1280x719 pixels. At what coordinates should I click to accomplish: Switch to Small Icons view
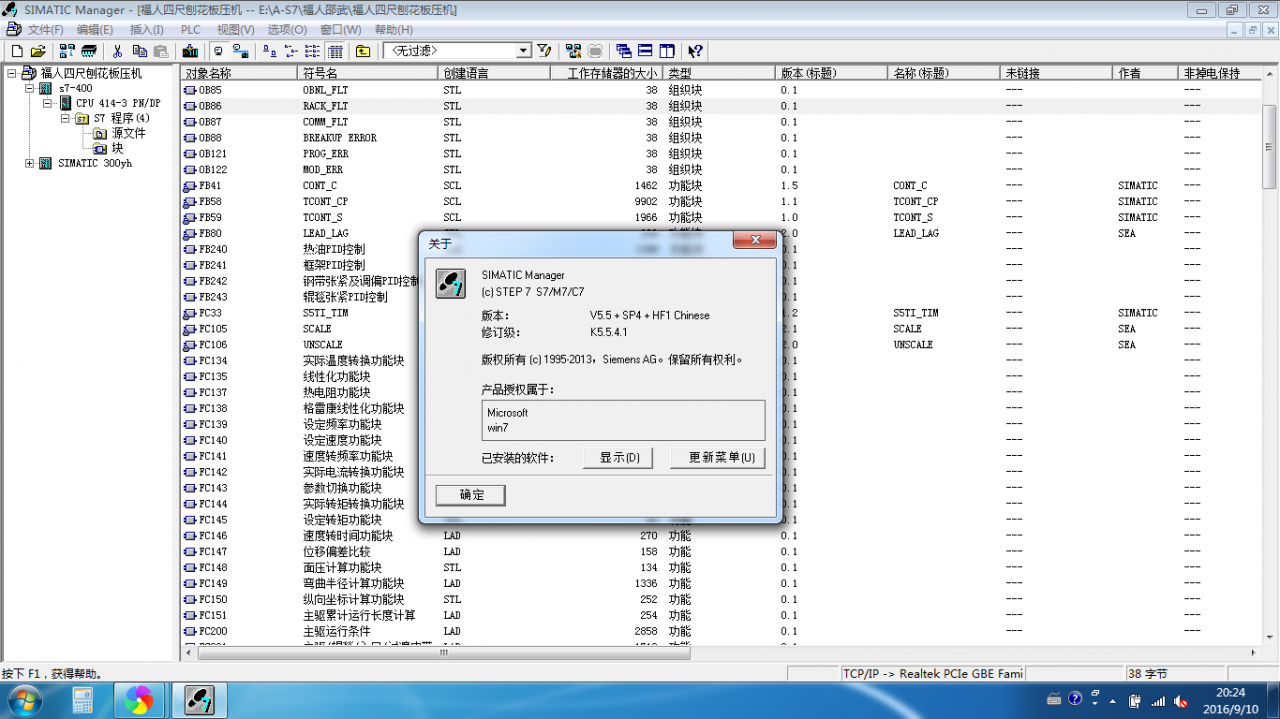click(x=292, y=50)
